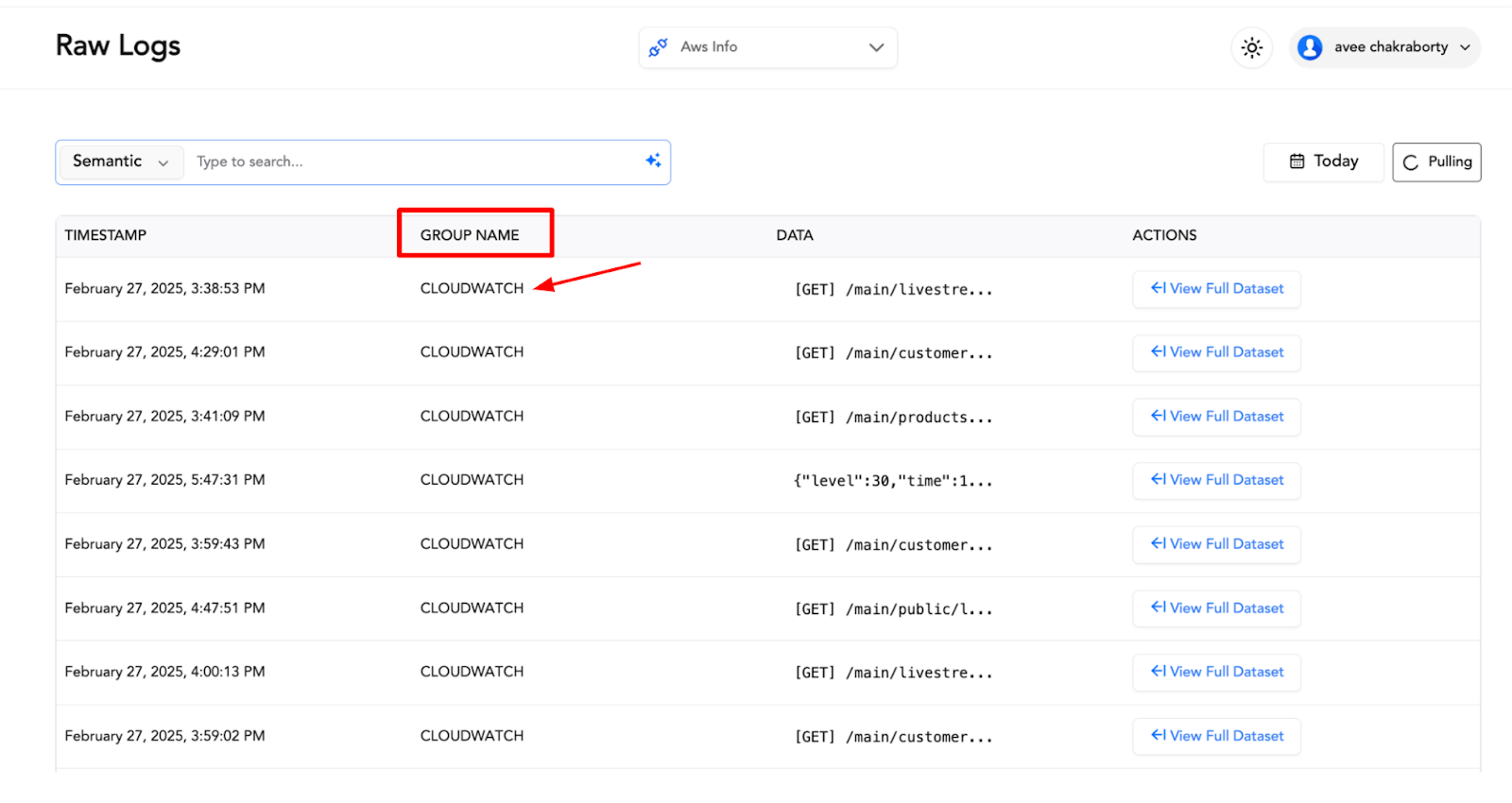Click the GROUP NAME column header
The width and height of the screenshot is (1512, 803).
(470, 235)
